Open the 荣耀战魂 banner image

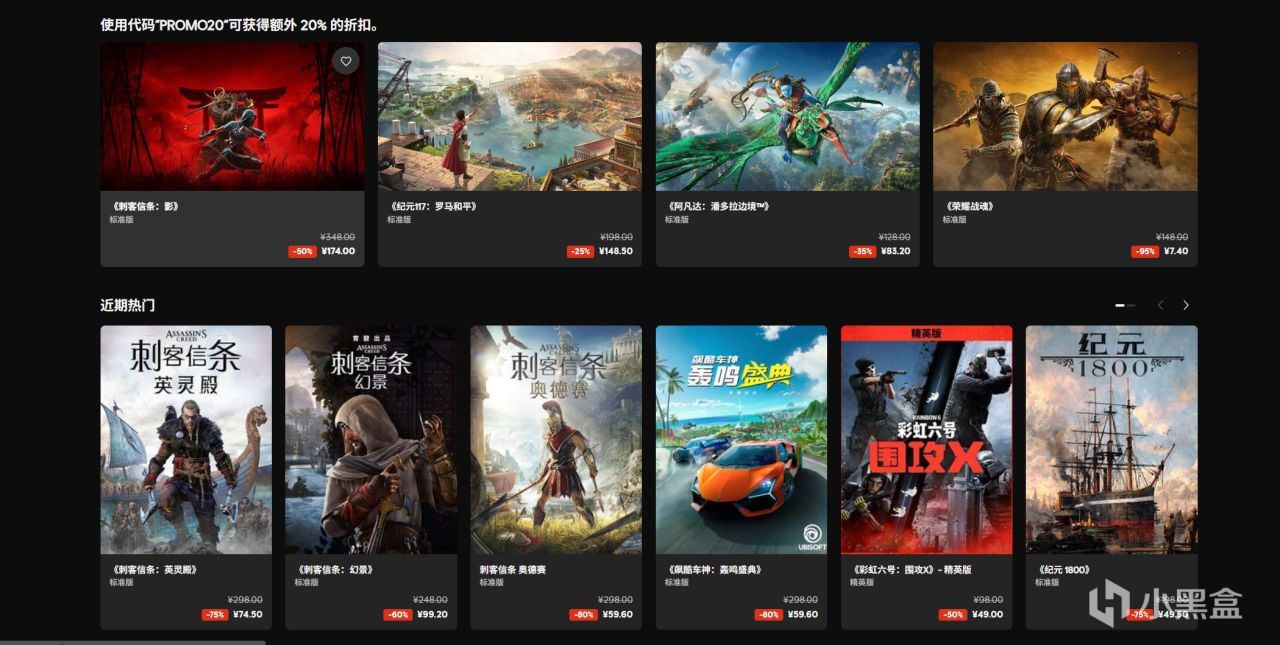[x=1065, y=116]
